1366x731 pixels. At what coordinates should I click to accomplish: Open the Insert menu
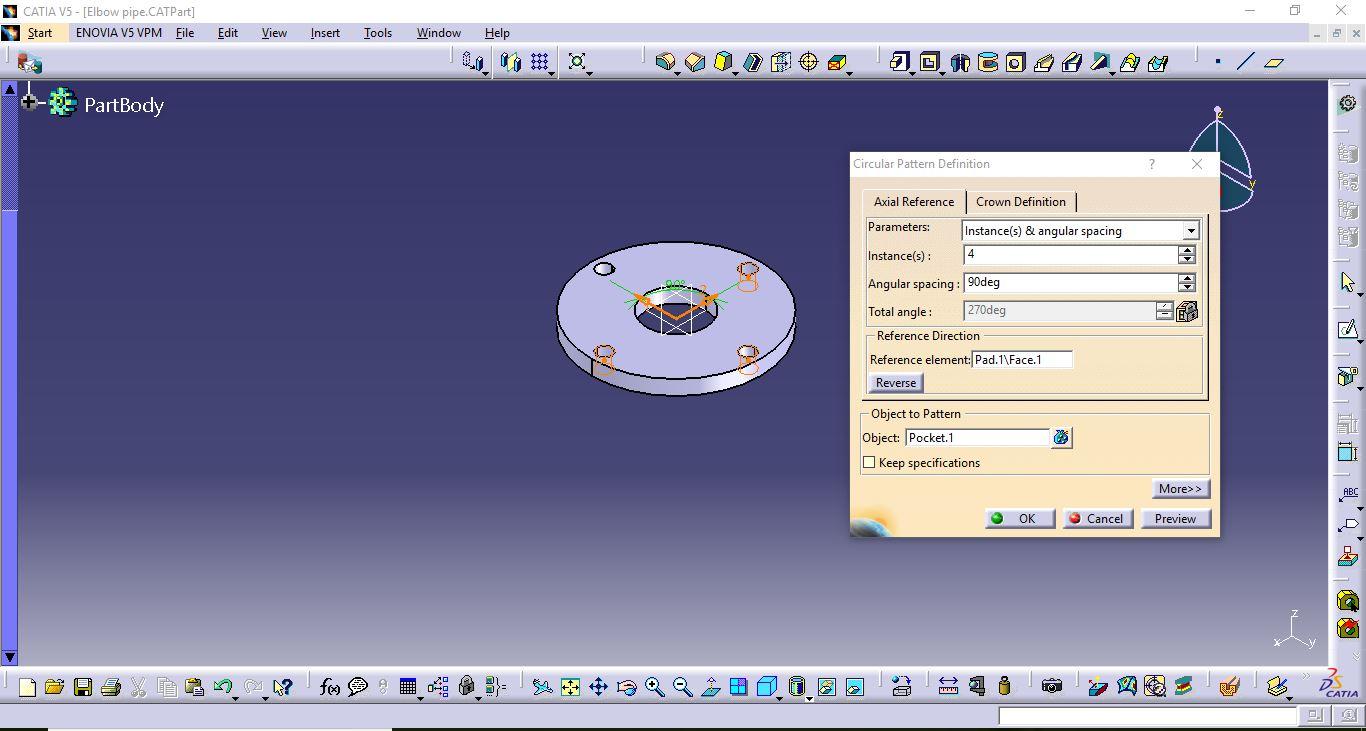tap(325, 33)
